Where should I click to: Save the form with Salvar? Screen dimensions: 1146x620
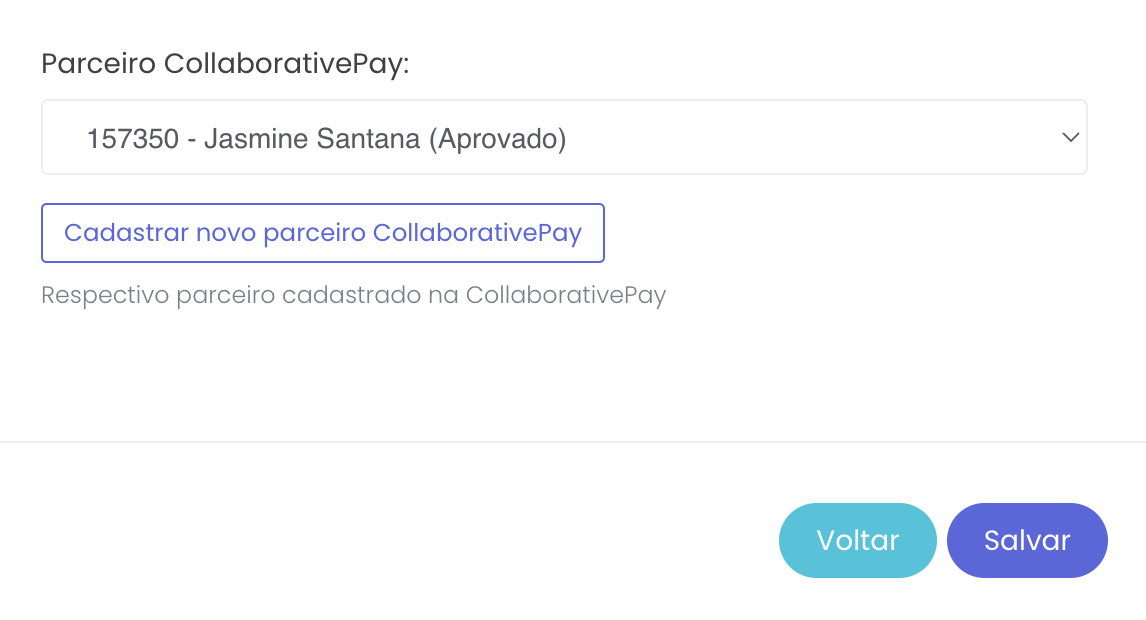click(x=1027, y=540)
